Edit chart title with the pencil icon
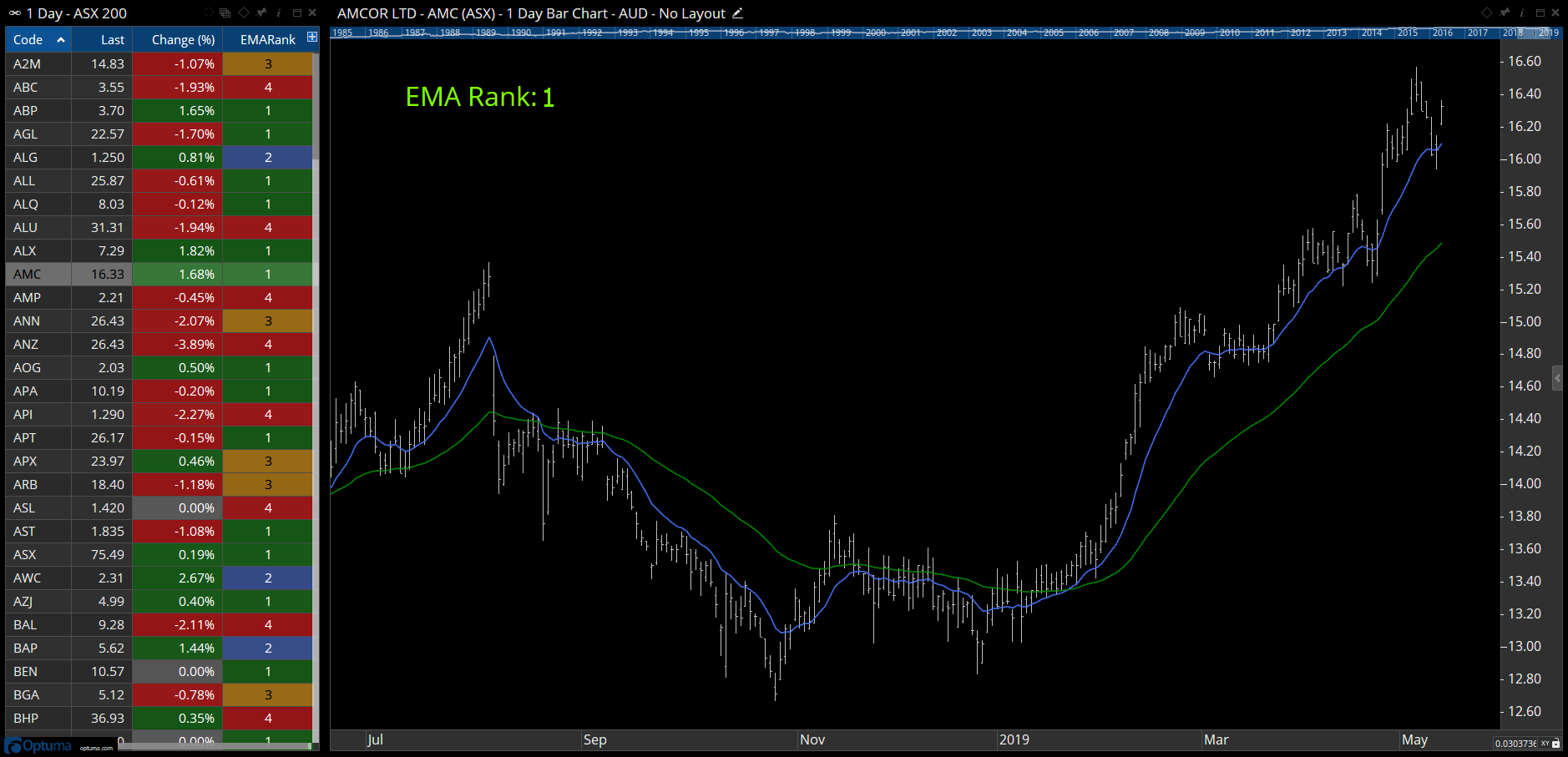Screen dimensions: 1568x757 (737, 13)
